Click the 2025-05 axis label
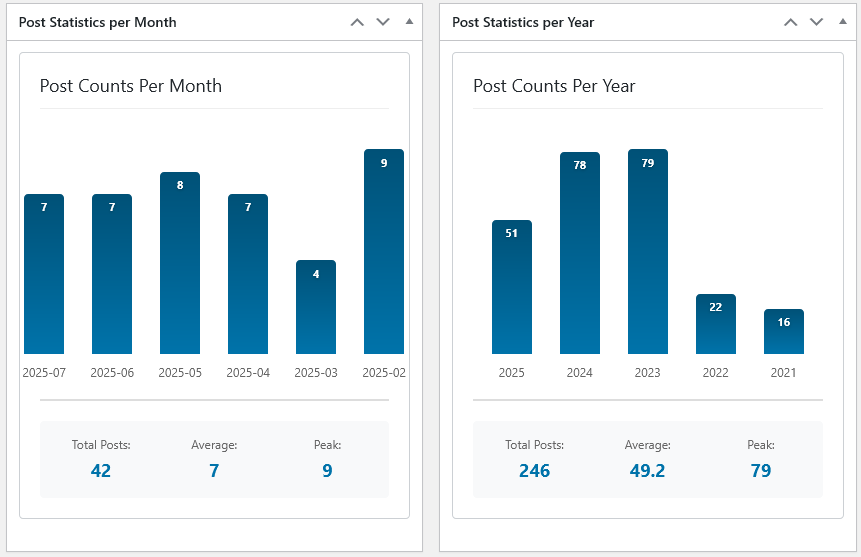The width and height of the screenshot is (861, 557). (x=180, y=372)
